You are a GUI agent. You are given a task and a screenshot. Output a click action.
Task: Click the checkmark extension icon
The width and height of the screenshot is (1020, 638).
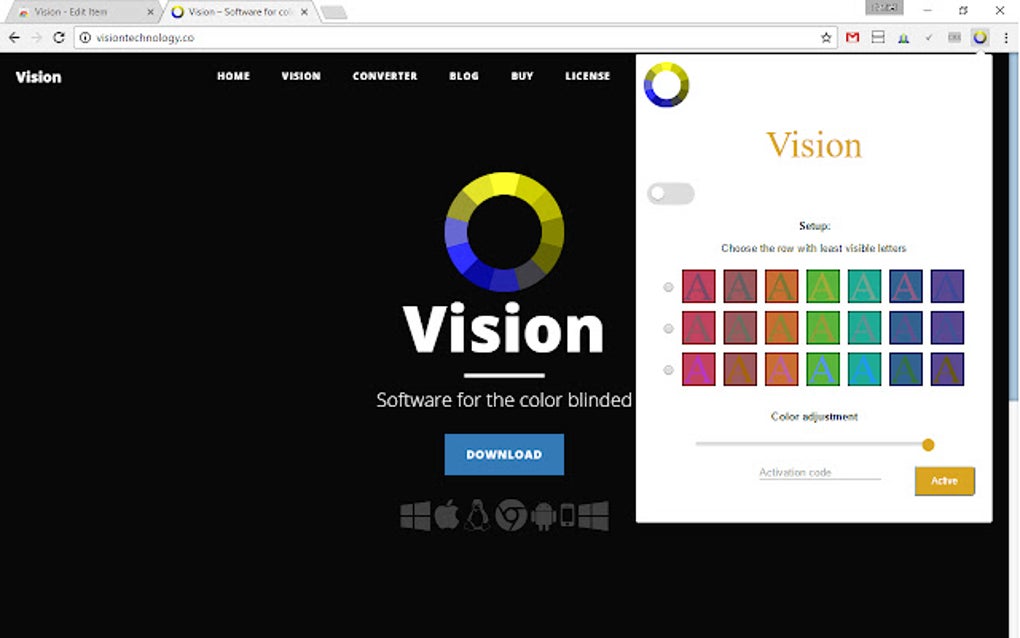[929, 38]
